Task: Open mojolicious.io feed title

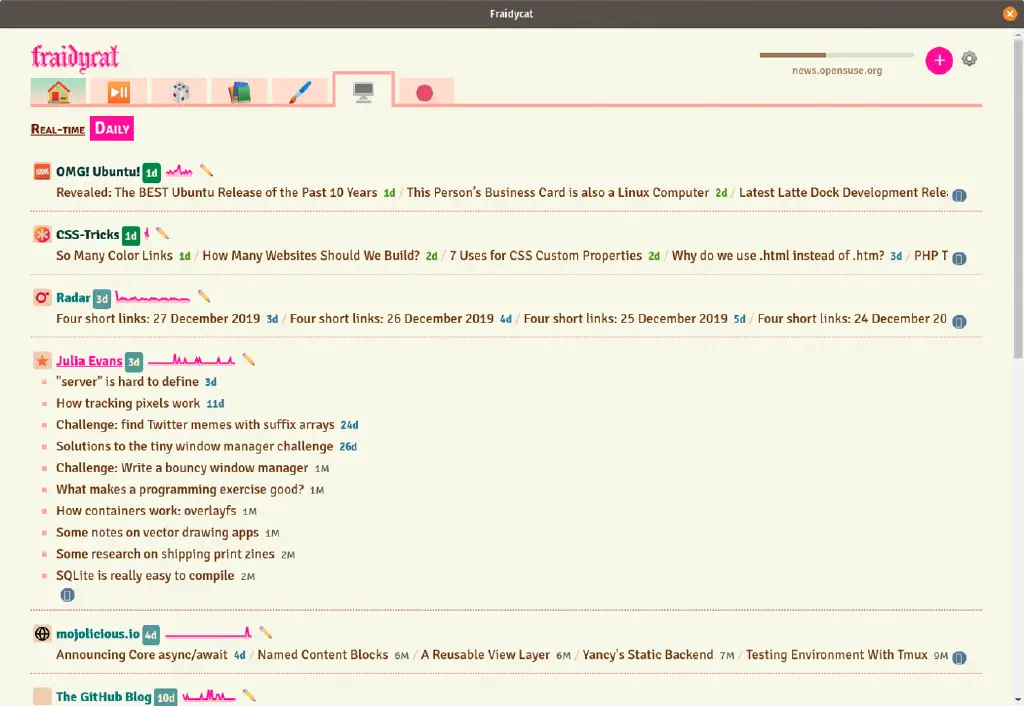Action: point(98,634)
